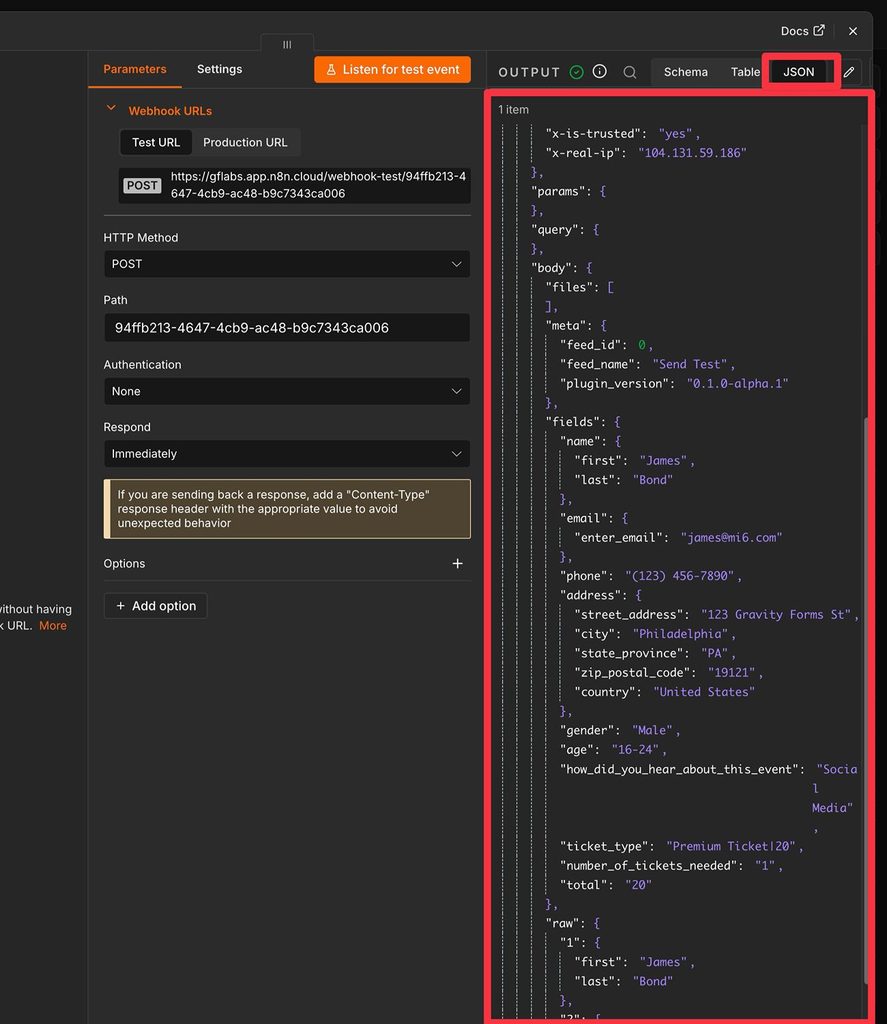887x1024 pixels.
Task: Copy the webhook-test URL
Action: (x=319, y=185)
